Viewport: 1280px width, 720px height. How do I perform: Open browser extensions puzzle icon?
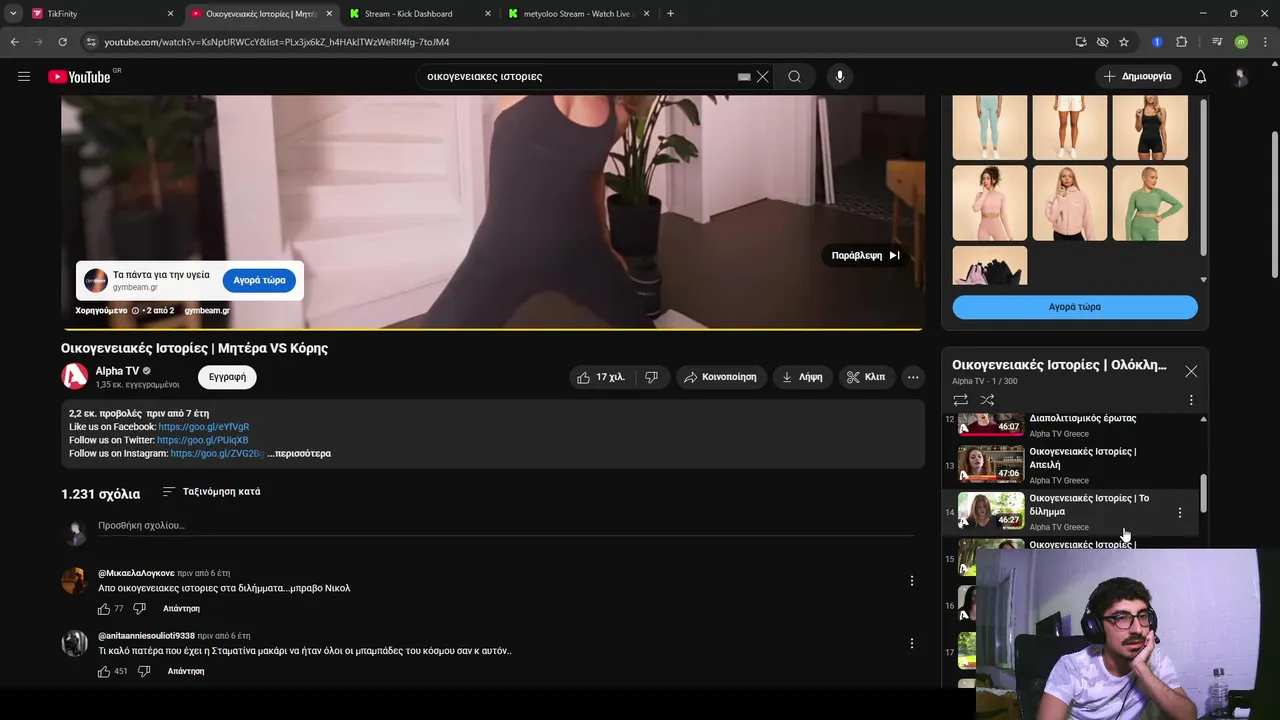point(1182,42)
